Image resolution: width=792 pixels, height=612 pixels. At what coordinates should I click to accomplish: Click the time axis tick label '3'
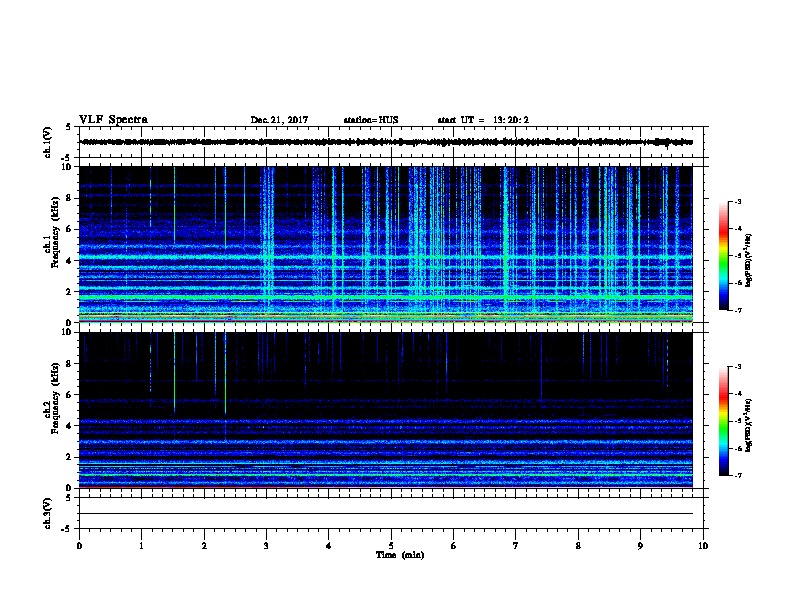coord(266,546)
